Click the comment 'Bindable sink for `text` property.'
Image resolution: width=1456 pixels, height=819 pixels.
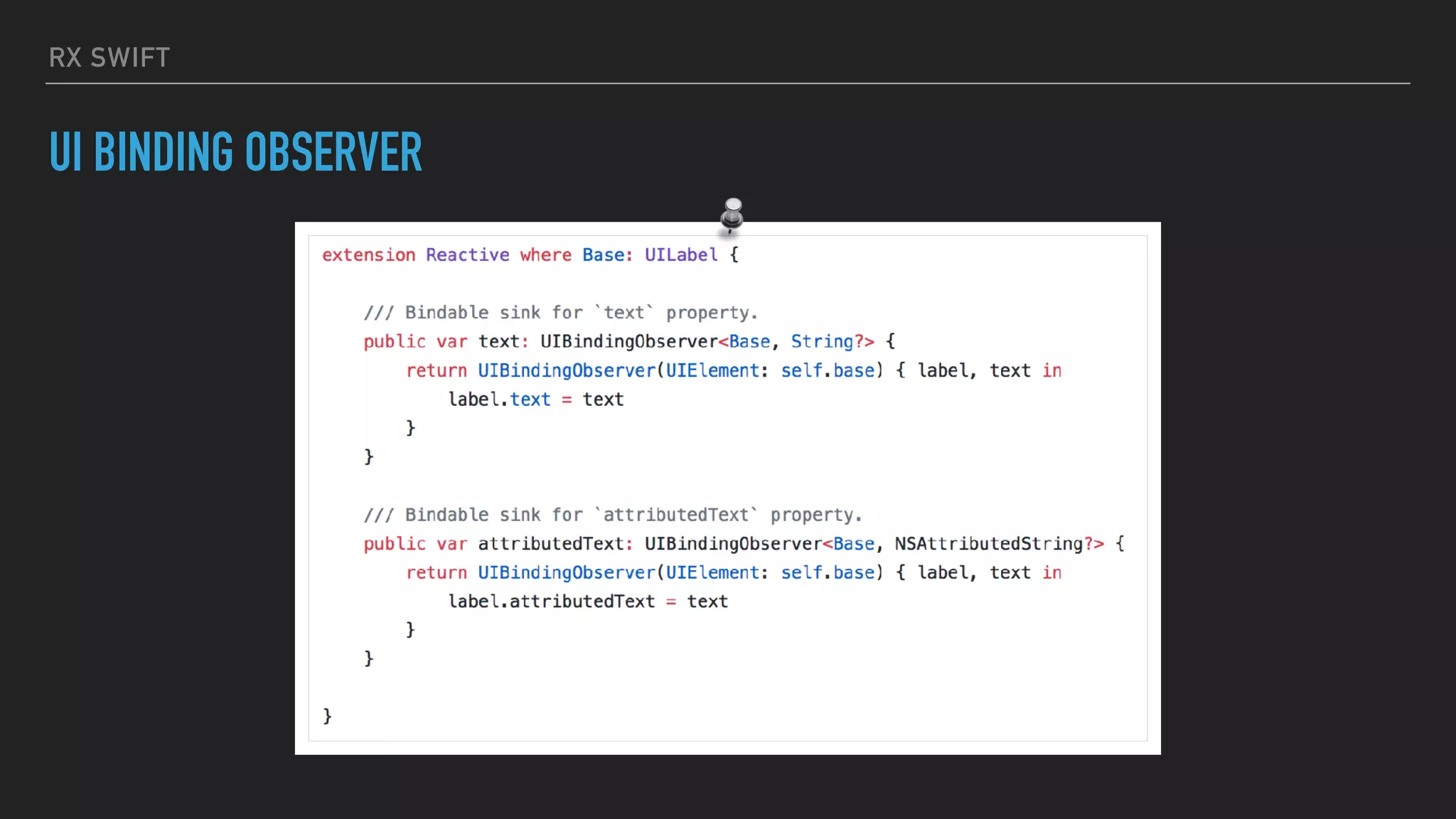click(x=561, y=313)
